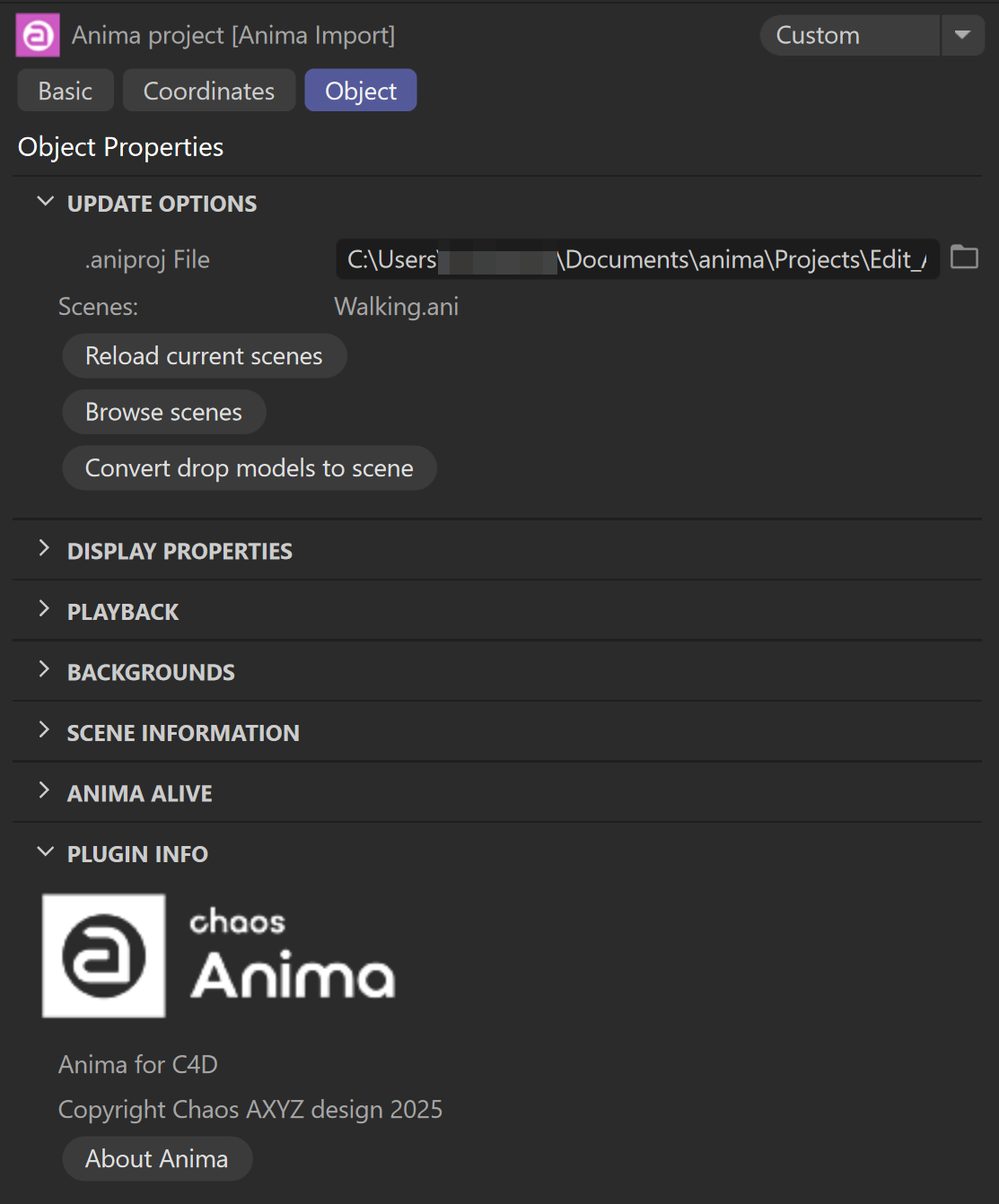The height and width of the screenshot is (1204, 999).
Task: Select the Object tab
Action: (361, 91)
